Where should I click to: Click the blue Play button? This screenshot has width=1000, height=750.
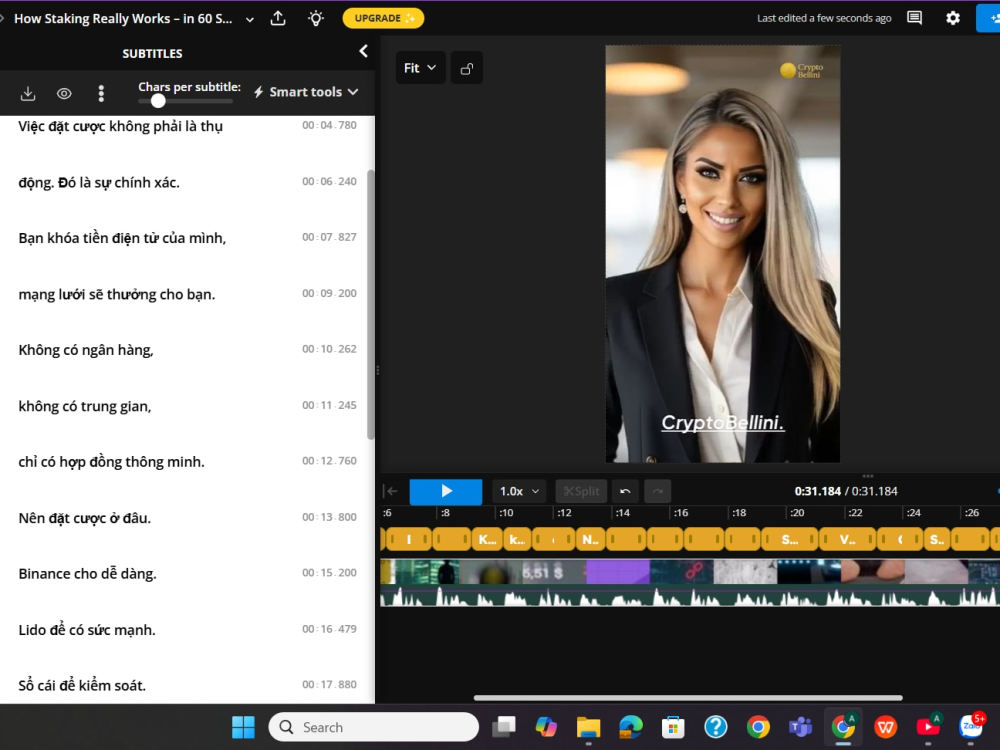[x=446, y=491]
